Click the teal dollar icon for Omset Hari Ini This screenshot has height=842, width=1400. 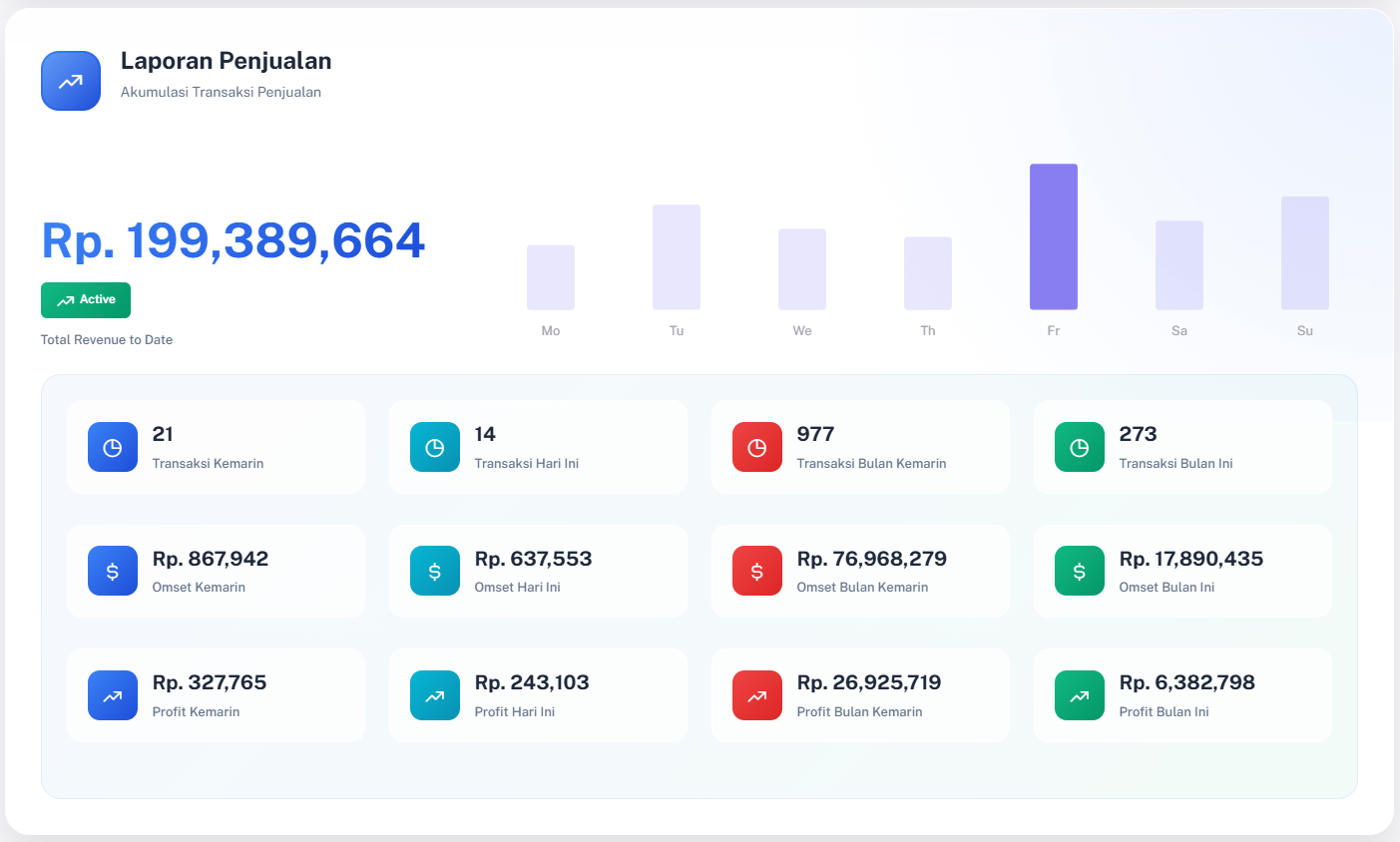[435, 571]
